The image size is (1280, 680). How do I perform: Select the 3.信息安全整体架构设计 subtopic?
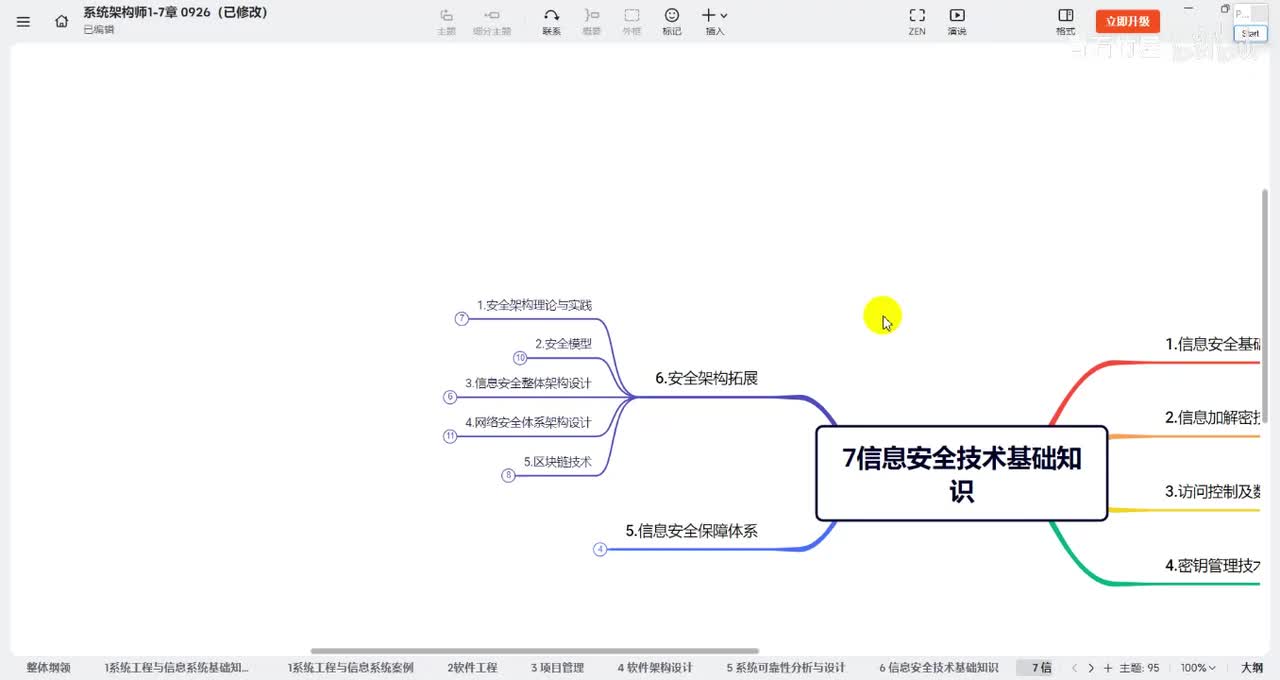click(x=528, y=383)
